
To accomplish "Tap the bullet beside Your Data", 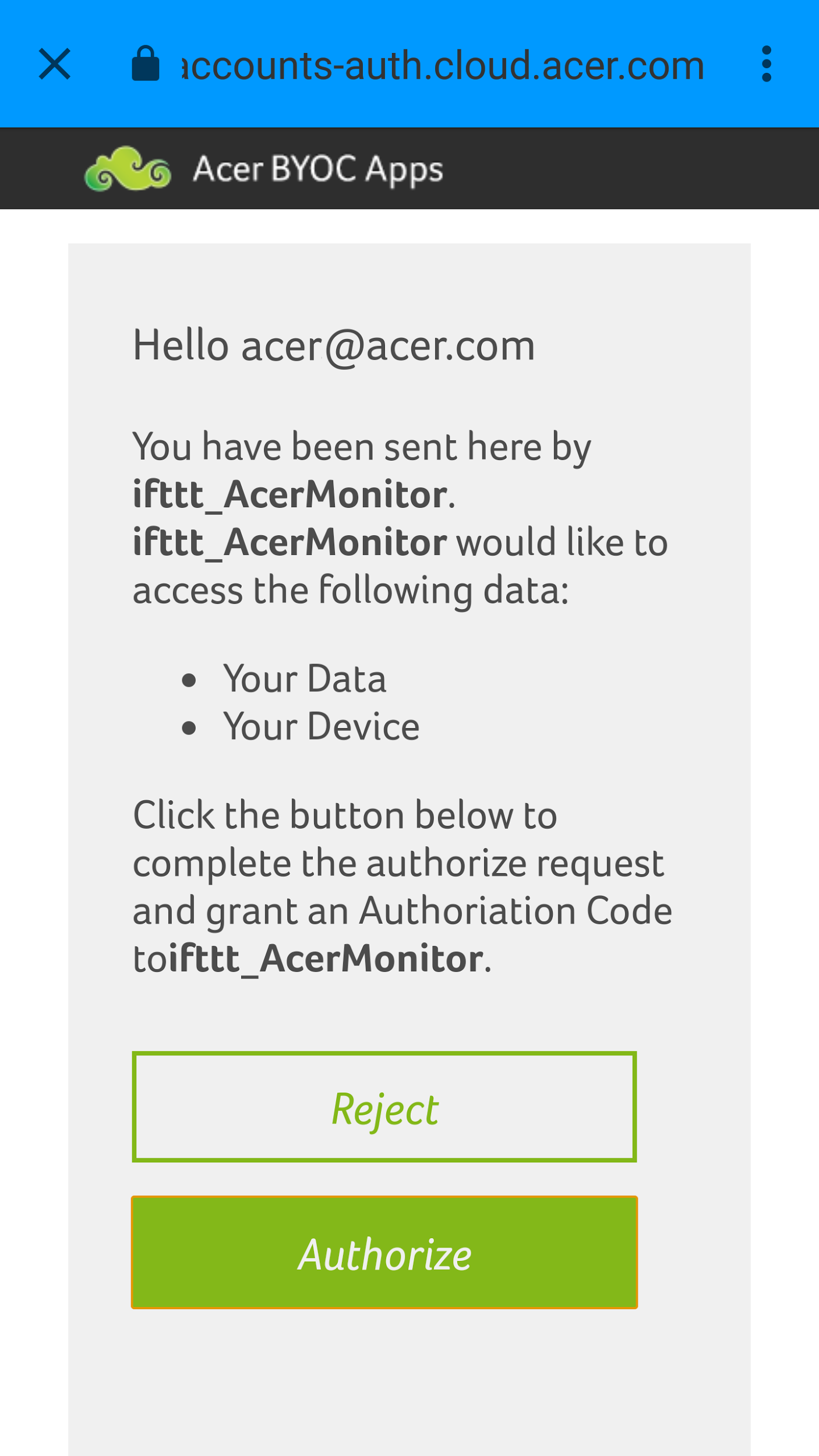I will 189,680.
